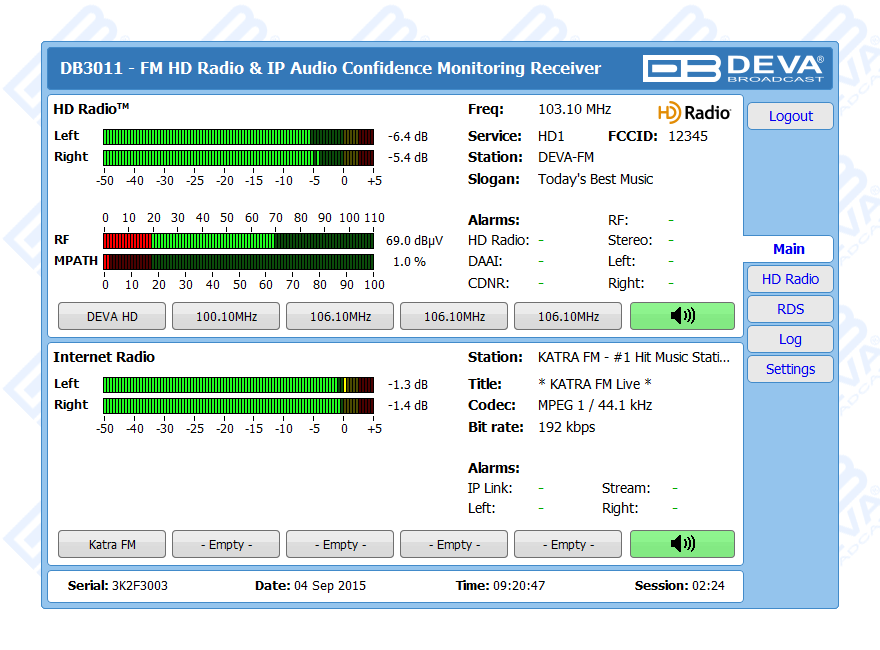Click the Internet Radio Right level meter
Image resolution: width=880 pixels, height=650 pixels.
click(238, 405)
